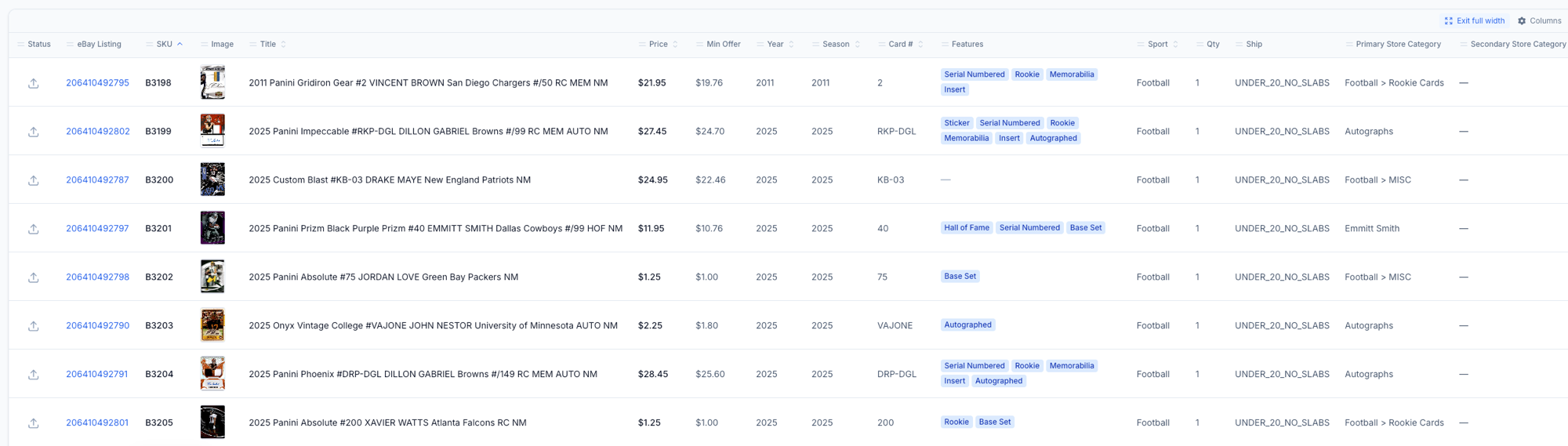Click Exit full width button
The width and height of the screenshot is (1568, 446).
click(x=1475, y=21)
